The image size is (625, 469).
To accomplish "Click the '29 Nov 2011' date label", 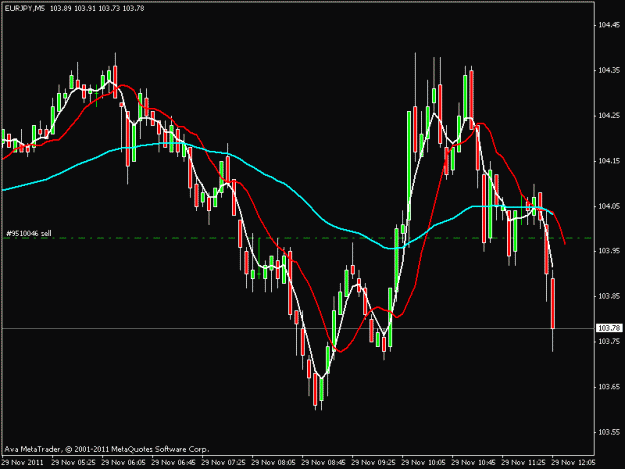I will [23, 462].
